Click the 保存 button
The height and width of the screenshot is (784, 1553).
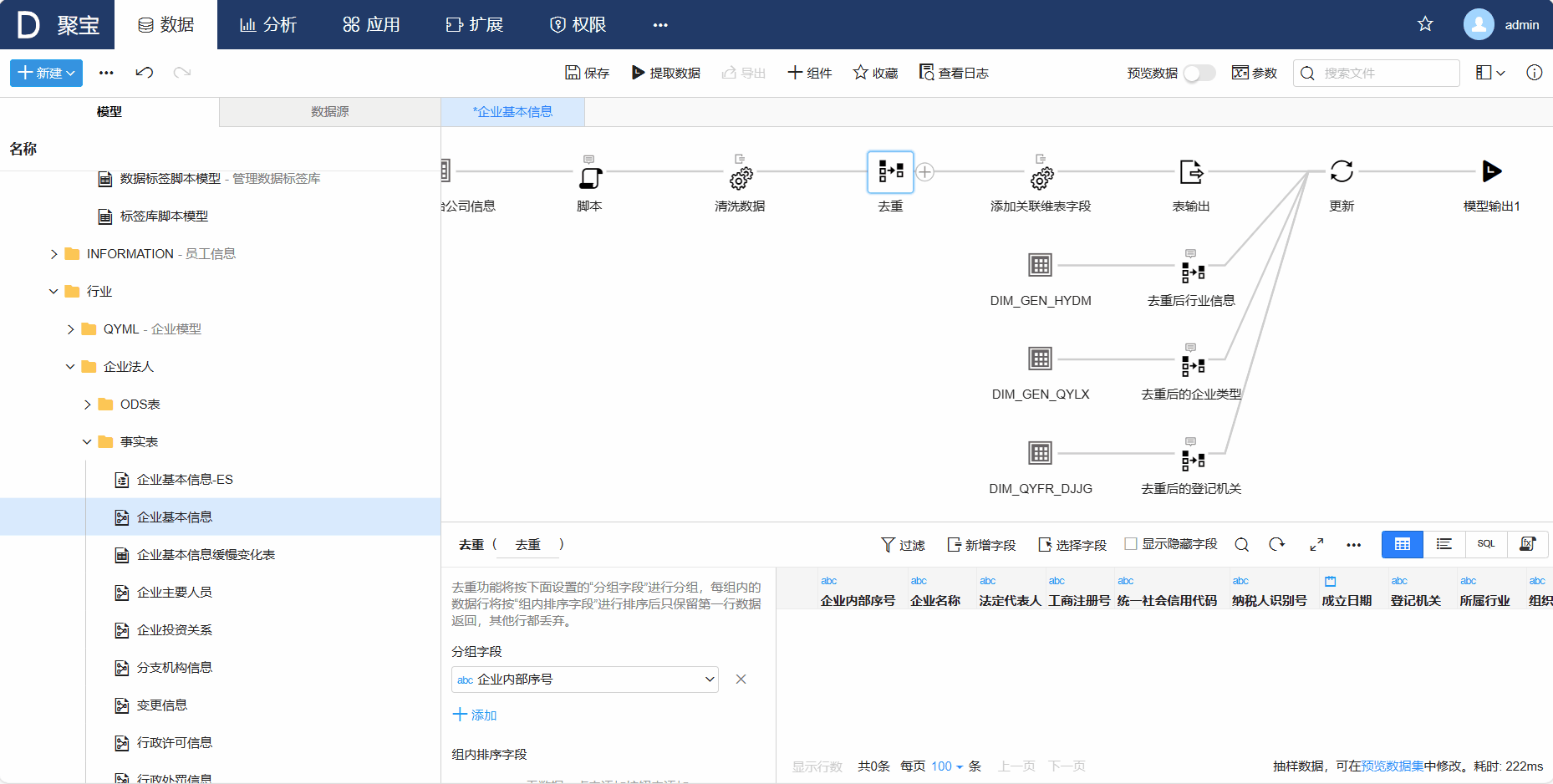[x=587, y=73]
